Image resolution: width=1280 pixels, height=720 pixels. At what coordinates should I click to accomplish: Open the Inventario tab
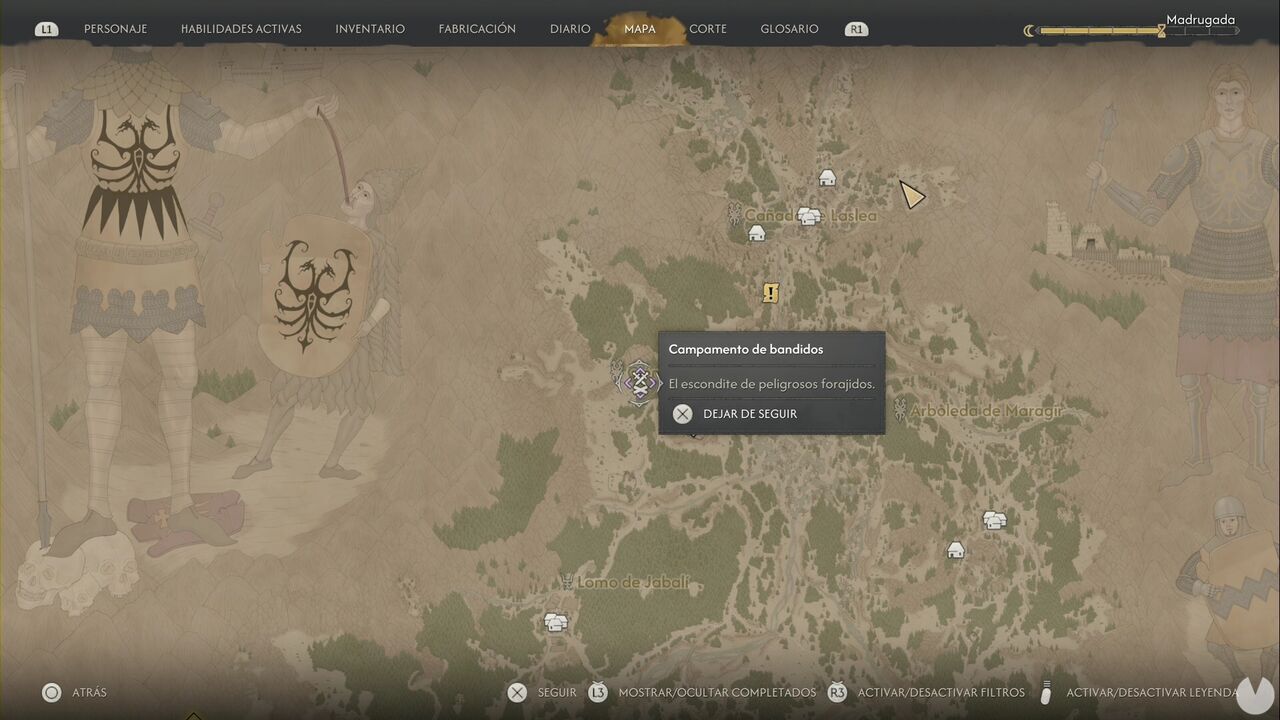(370, 29)
